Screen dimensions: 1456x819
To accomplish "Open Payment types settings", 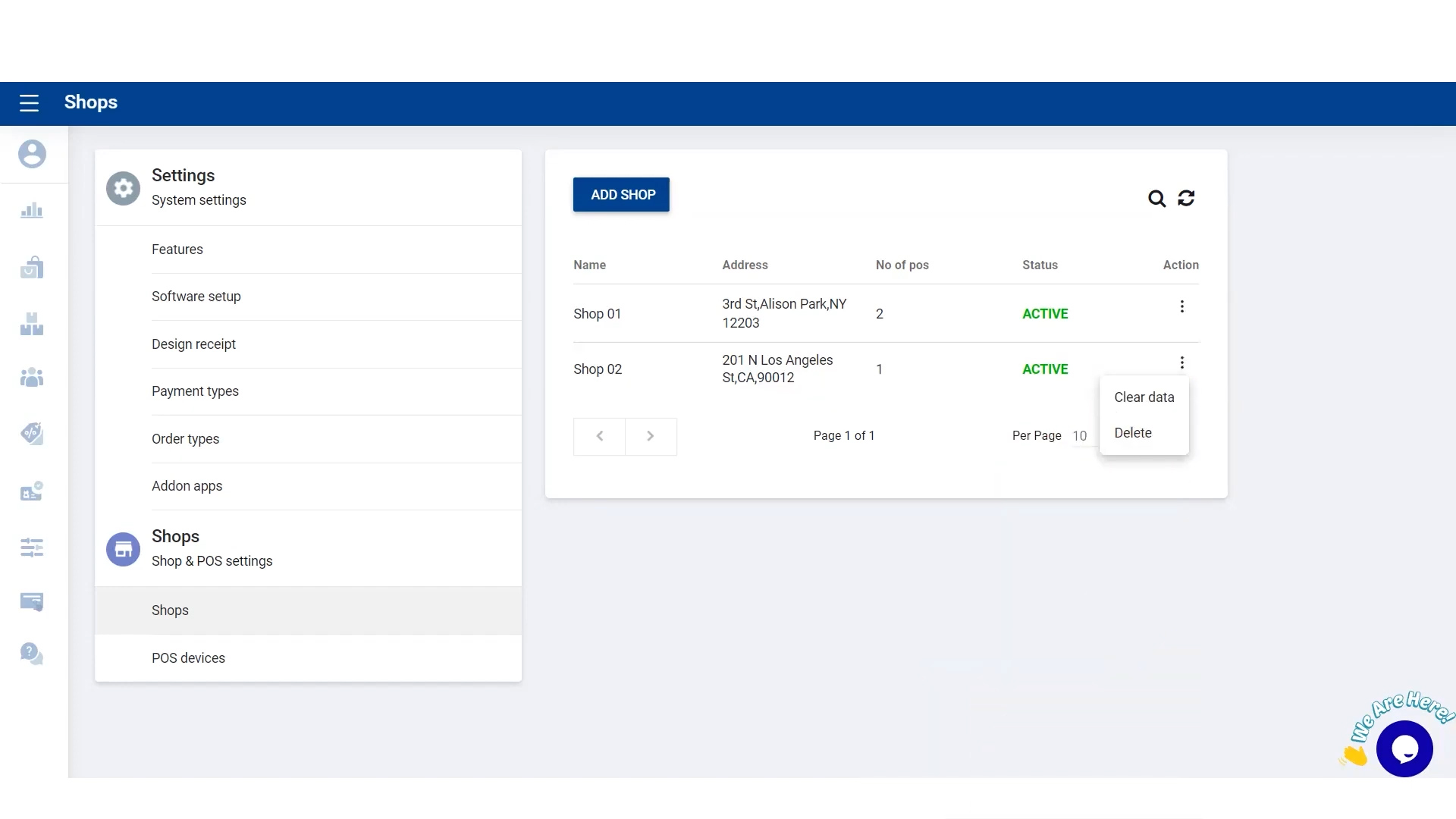I will pos(195,391).
